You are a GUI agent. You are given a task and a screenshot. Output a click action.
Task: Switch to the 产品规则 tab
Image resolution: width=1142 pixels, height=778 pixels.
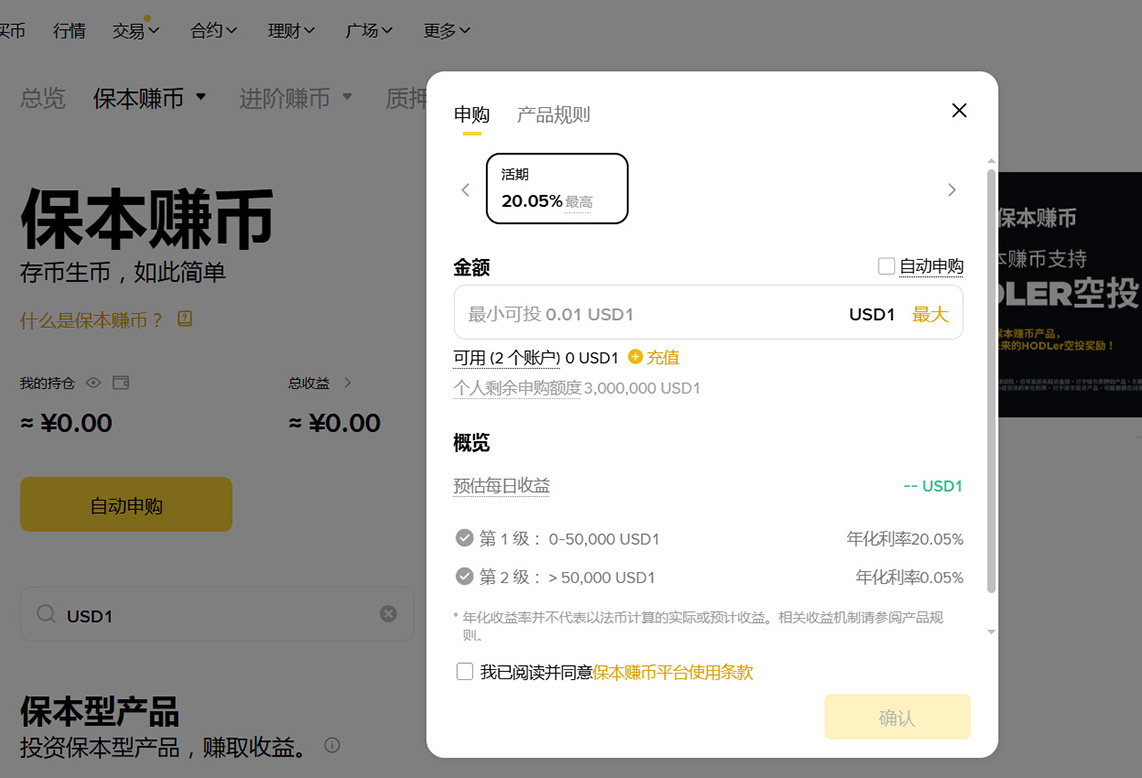(553, 115)
